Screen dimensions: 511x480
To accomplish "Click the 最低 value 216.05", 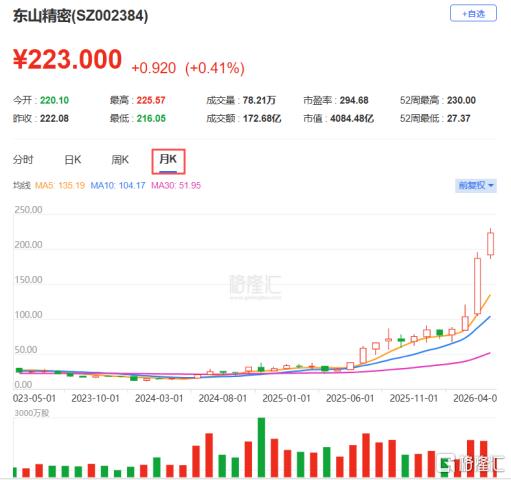I will tap(151, 118).
